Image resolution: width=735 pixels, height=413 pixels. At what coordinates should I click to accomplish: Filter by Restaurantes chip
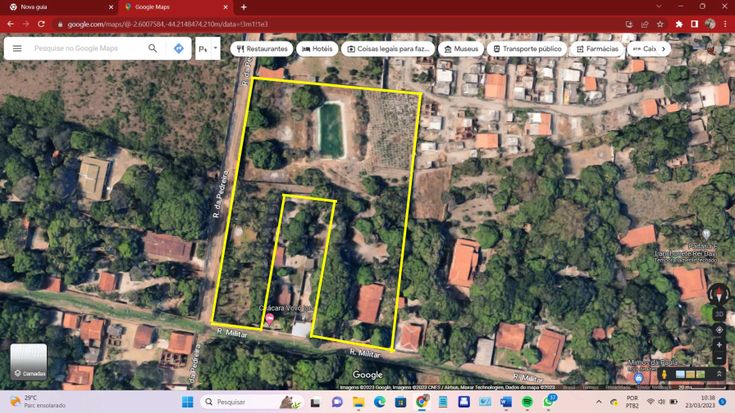[x=262, y=49]
